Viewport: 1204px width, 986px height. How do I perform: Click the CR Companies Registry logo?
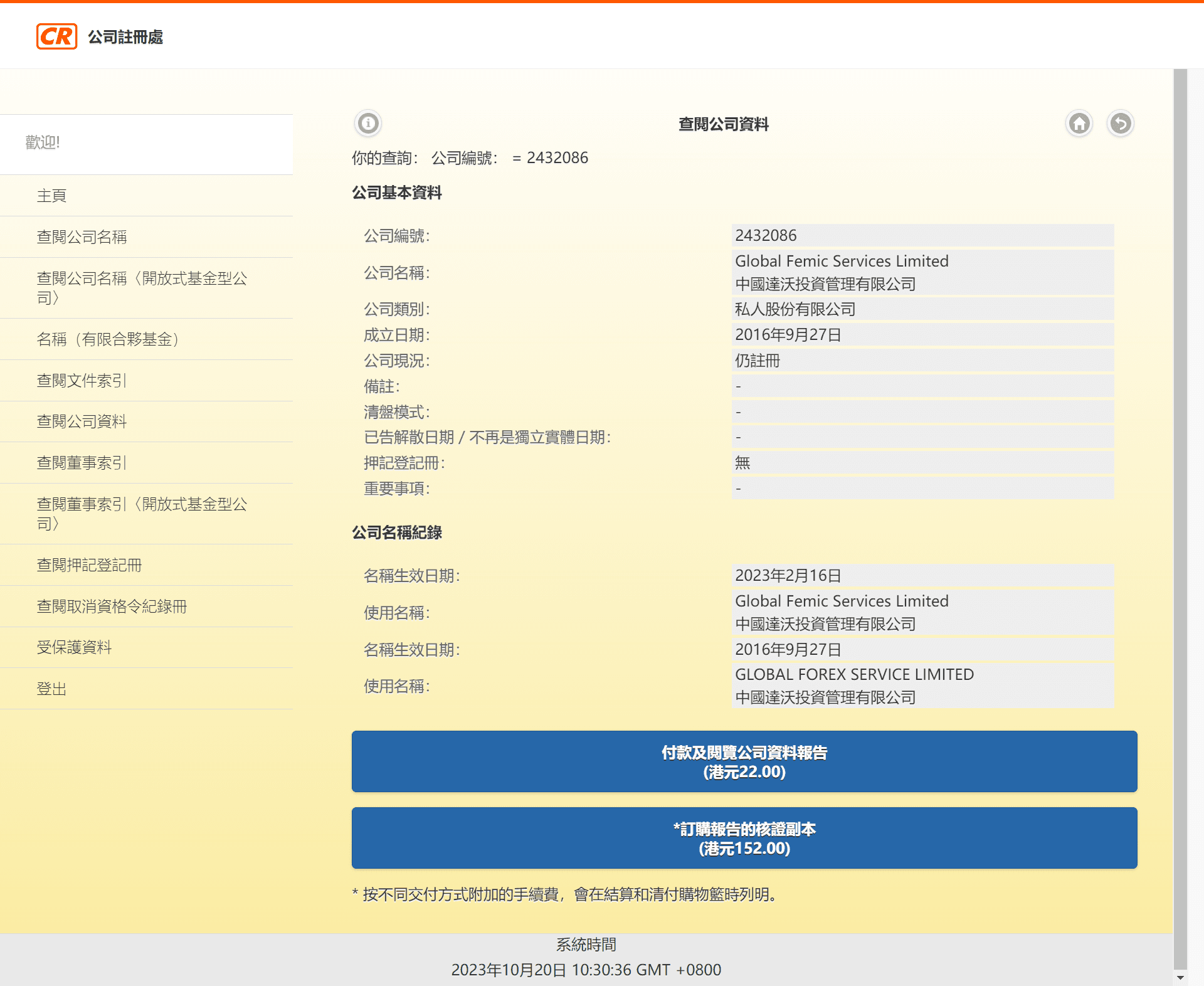(57, 36)
